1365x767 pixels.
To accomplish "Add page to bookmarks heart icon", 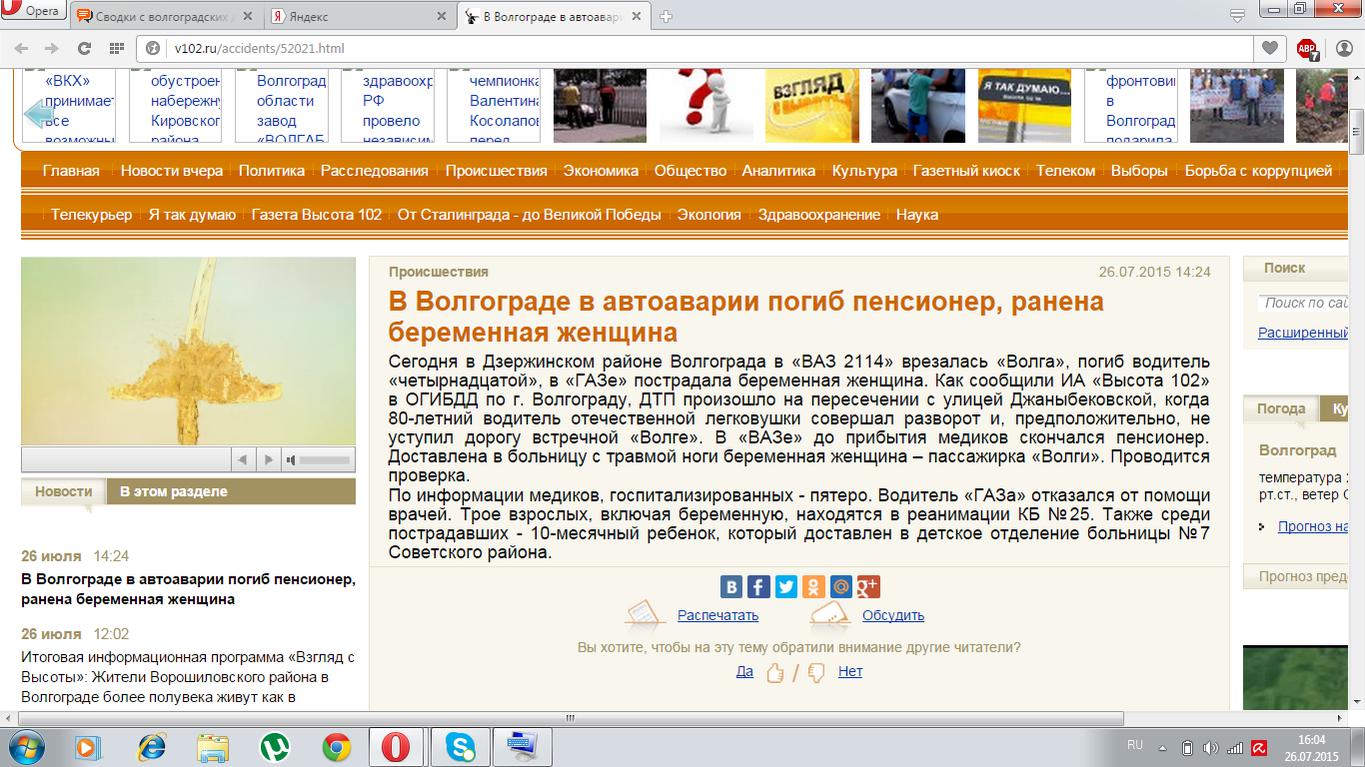I will click(x=1269, y=48).
